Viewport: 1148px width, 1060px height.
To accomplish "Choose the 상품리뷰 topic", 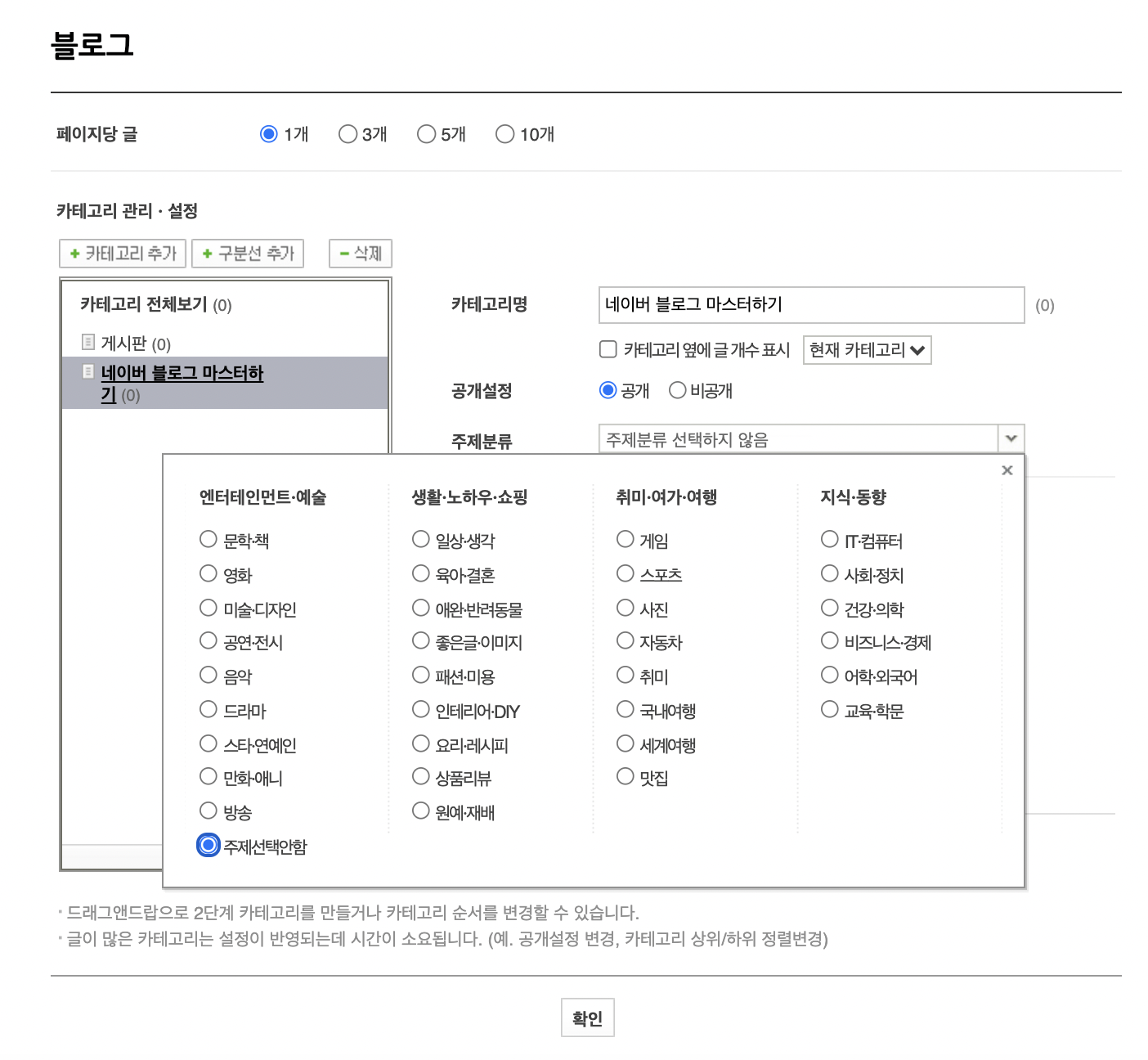I will click(x=421, y=776).
